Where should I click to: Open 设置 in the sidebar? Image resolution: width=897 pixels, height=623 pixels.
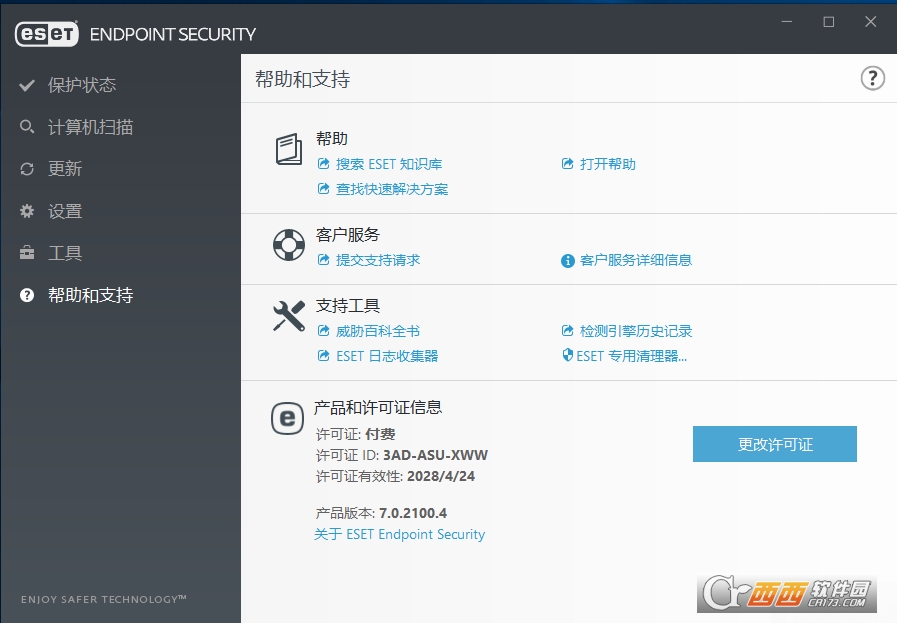pos(65,211)
